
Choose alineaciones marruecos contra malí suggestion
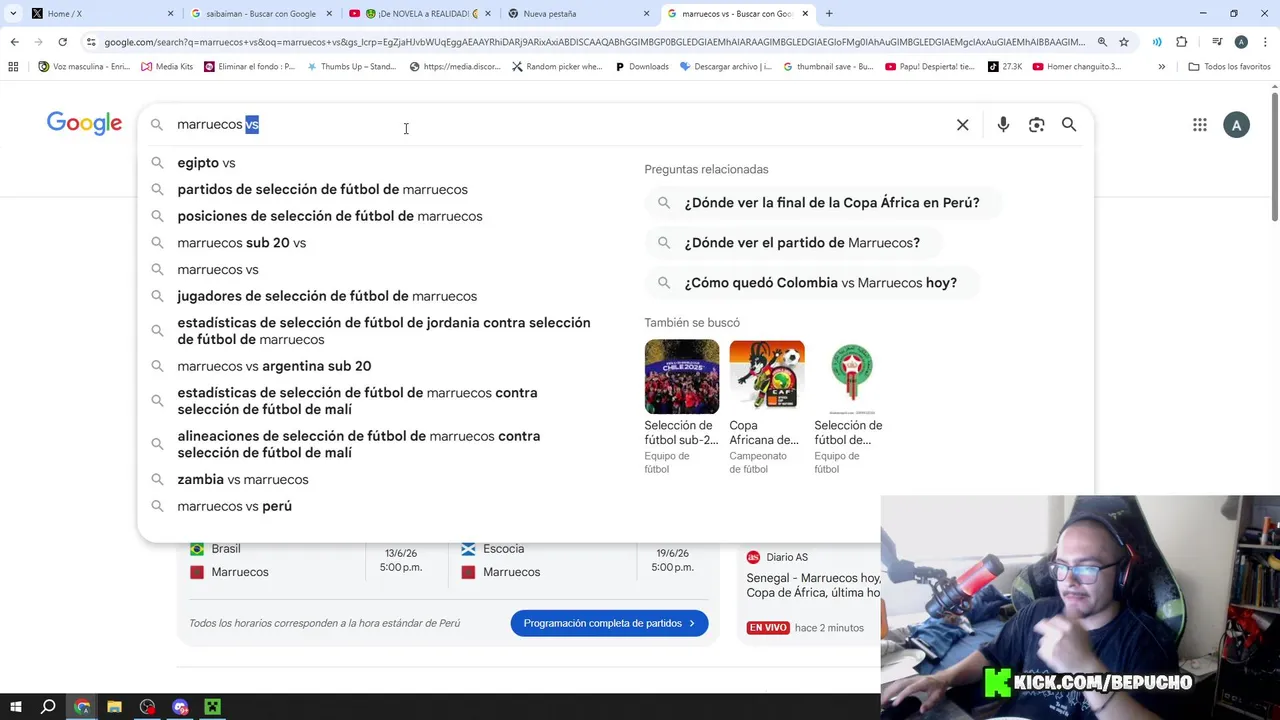point(359,444)
